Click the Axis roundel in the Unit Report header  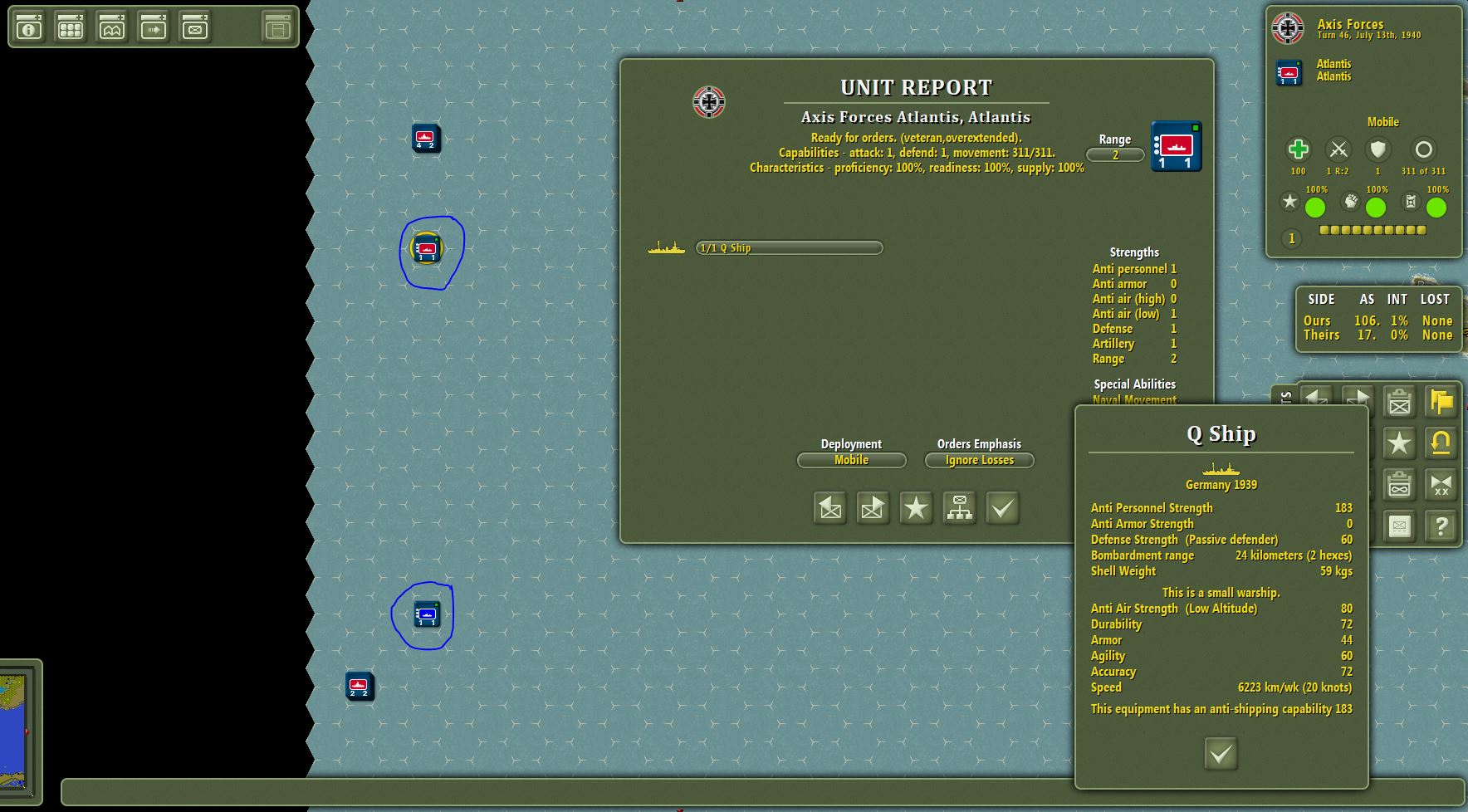click(709, 101)
